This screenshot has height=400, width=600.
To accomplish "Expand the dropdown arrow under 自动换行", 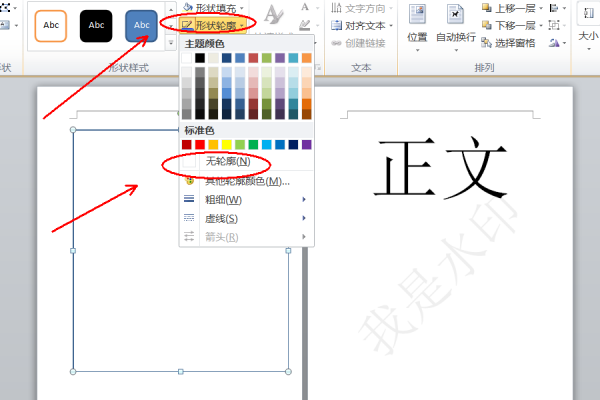I will click(x=456, y=50).
